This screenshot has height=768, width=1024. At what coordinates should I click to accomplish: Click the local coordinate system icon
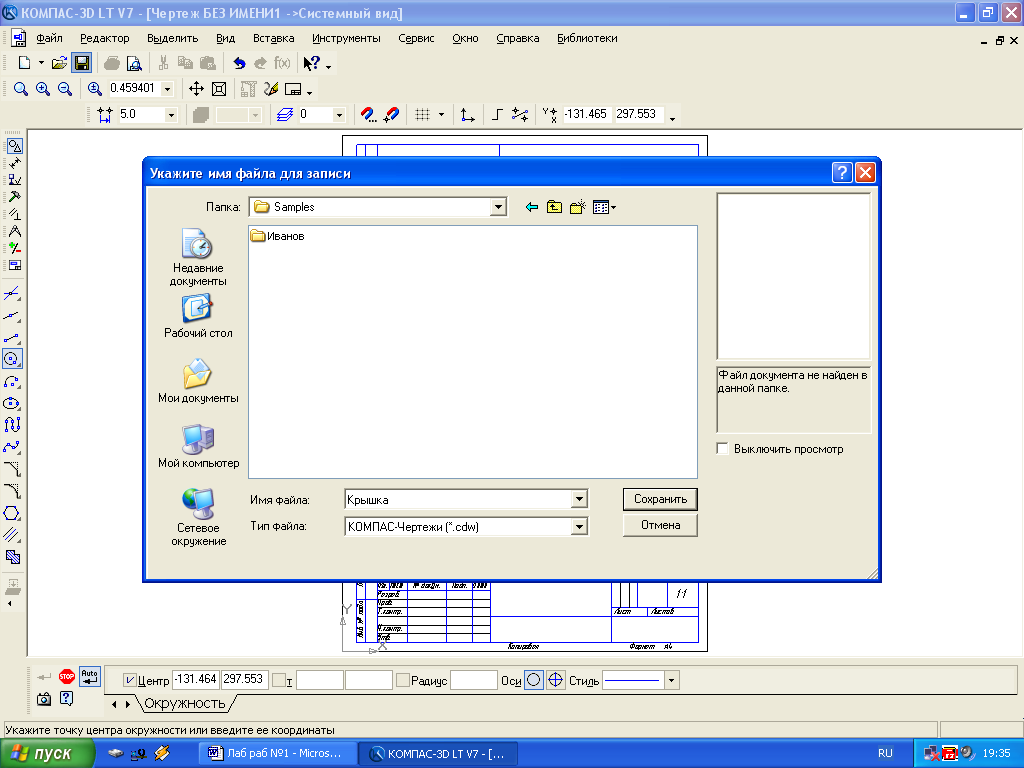(467, 115)
